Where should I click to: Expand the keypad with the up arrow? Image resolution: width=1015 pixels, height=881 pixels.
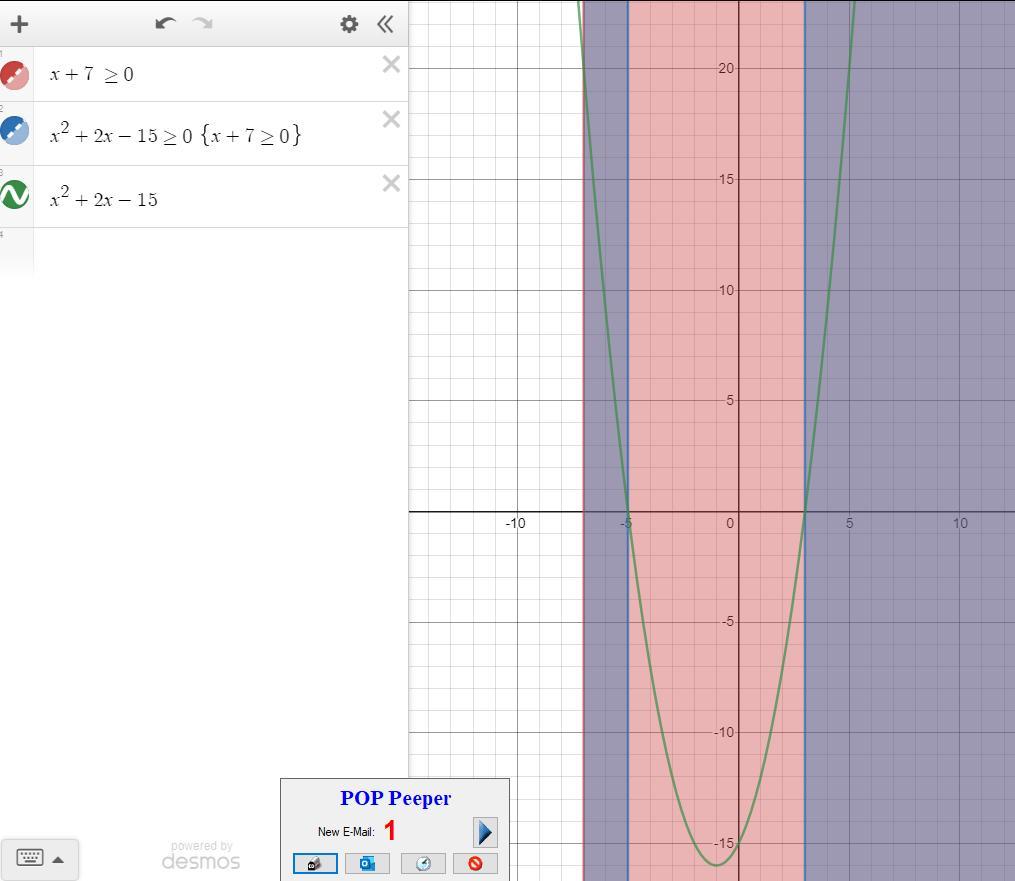tap(58, 860)
